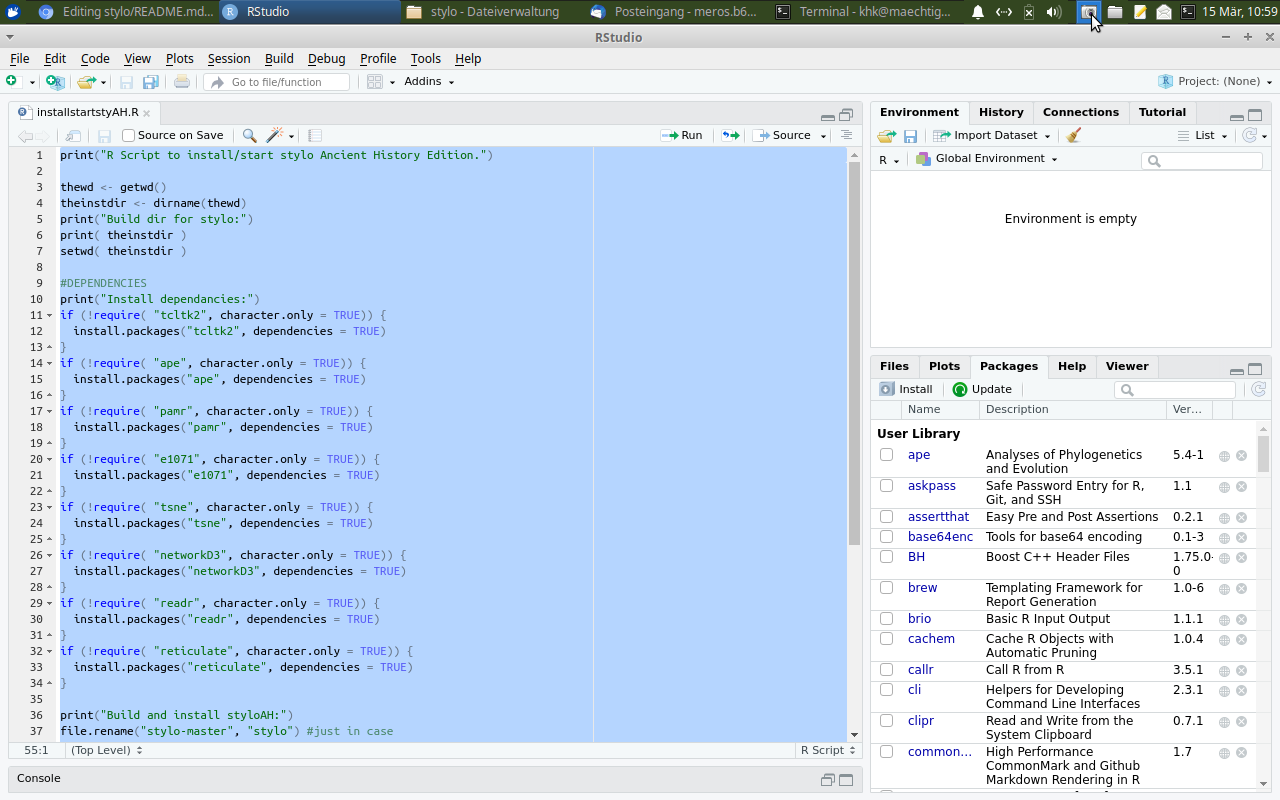
Task: Refresh the Packages list
Action: pos(1258,390)
